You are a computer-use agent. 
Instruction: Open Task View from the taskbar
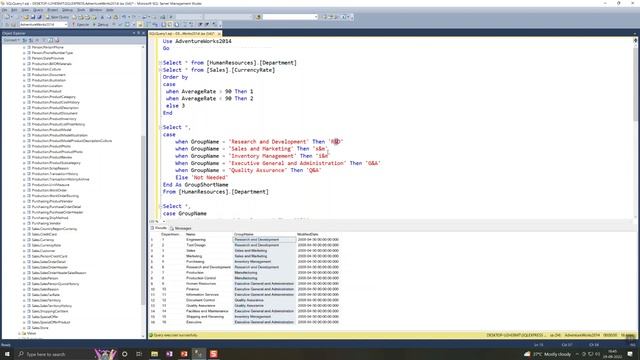click(x=139, y=354)
